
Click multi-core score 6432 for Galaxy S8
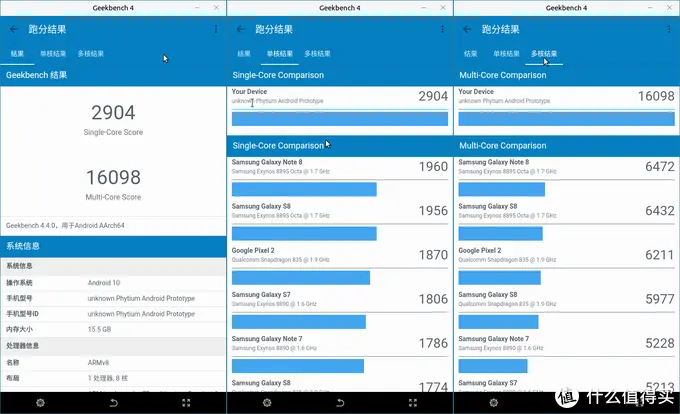click(660, 211)
